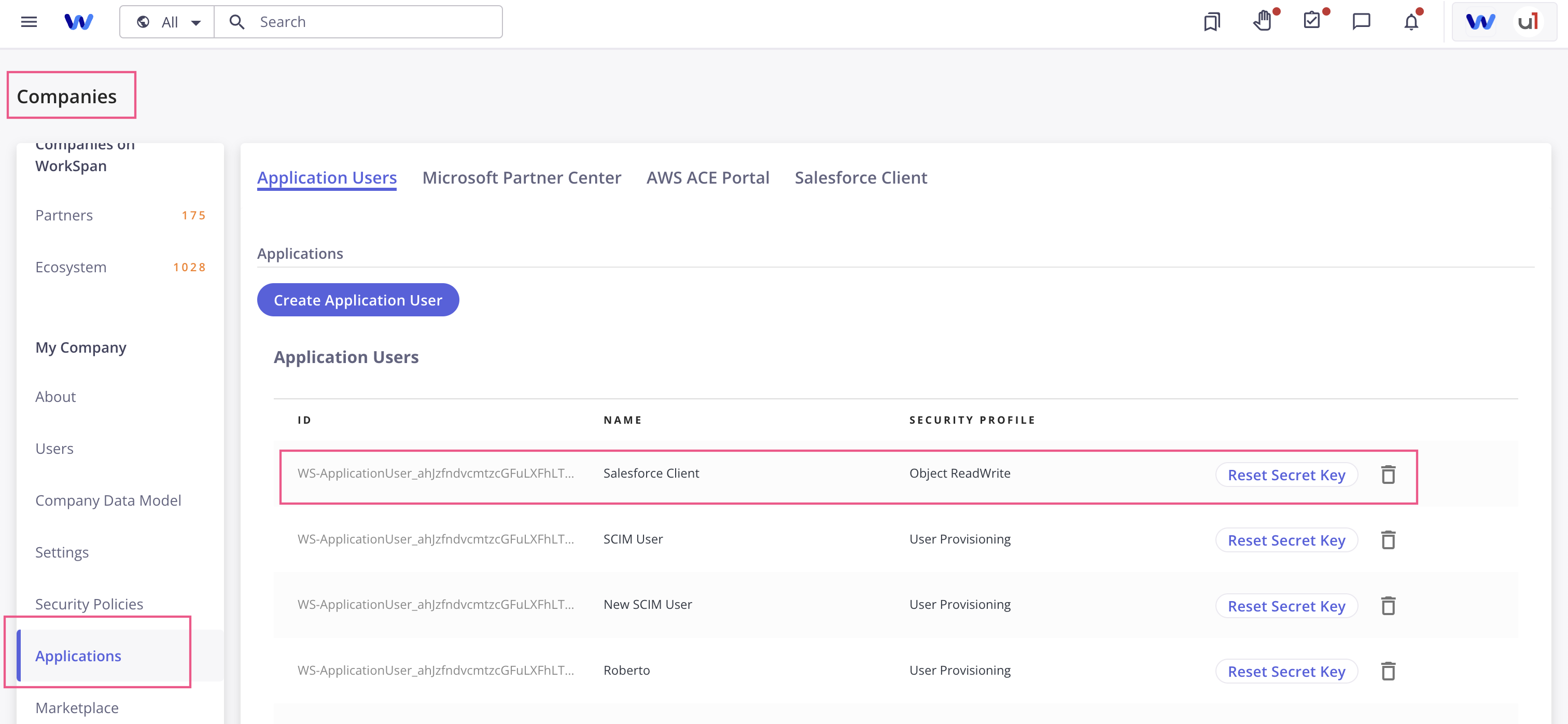Image resolution: width=1568 pixels, height=724 pixels.
Task: Delete the Roberto application user
Action: 1389,671
